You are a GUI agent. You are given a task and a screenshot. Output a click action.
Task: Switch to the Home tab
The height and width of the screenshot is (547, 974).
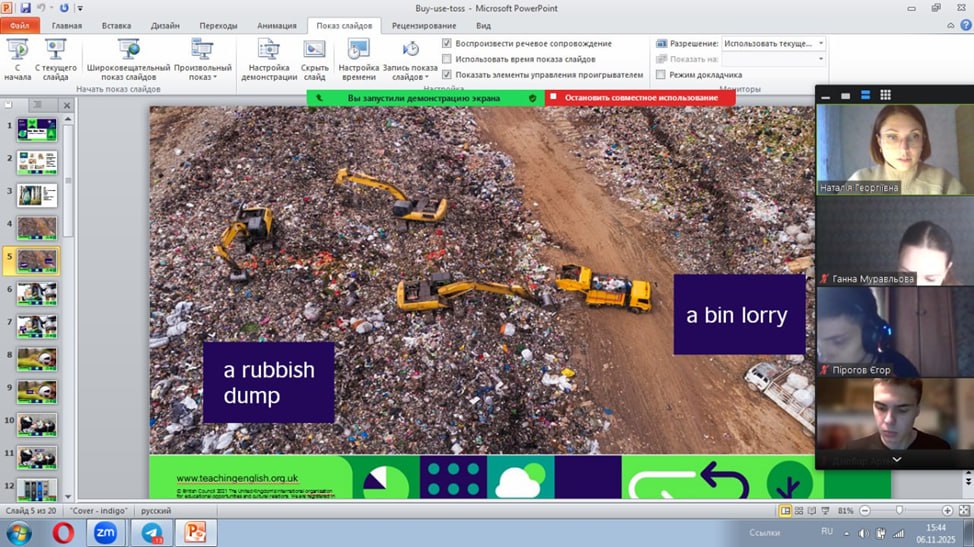(66, 25)
